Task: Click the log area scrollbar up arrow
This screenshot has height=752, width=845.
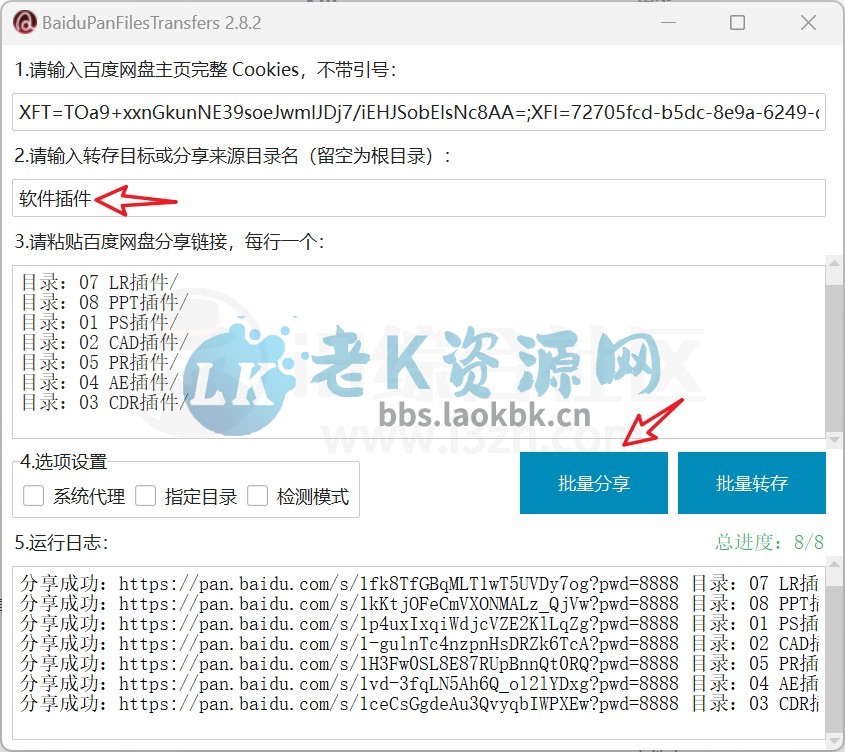Action: click(835, 564)
